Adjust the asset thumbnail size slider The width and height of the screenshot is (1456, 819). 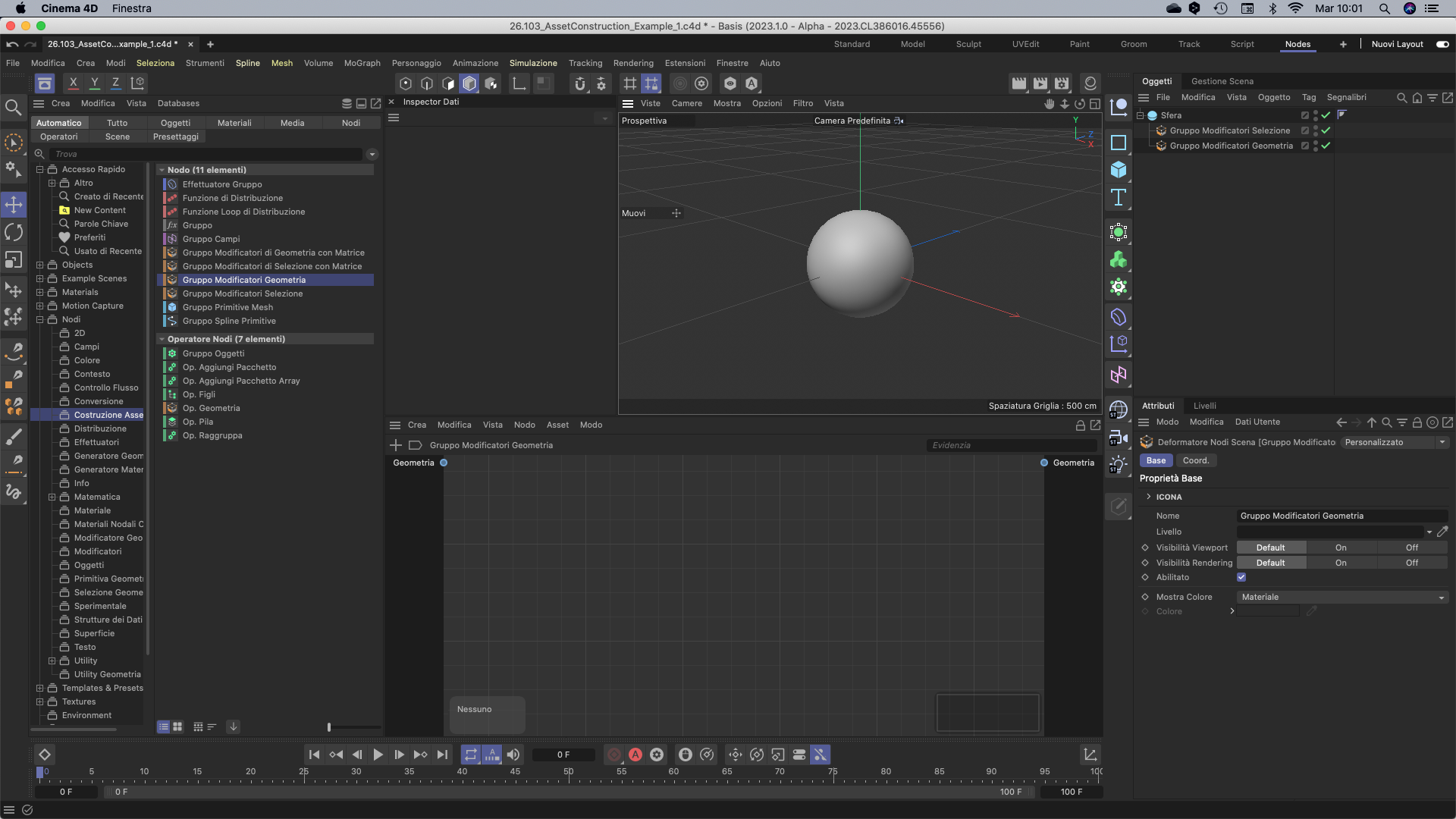pyautogui.click(x=329, y=726)
